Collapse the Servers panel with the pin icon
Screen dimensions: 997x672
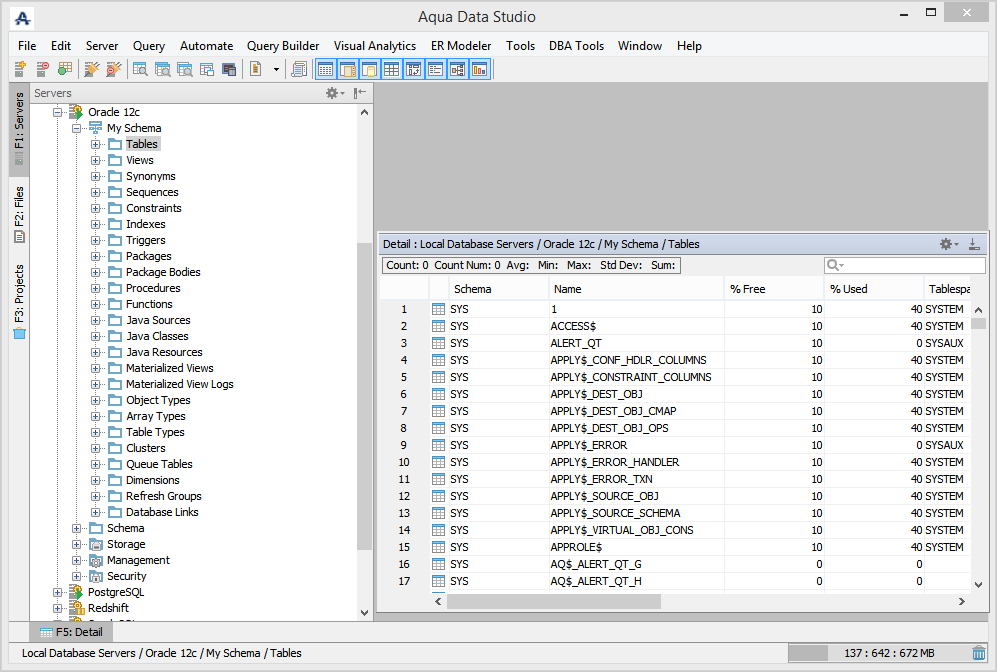[360, 93]
